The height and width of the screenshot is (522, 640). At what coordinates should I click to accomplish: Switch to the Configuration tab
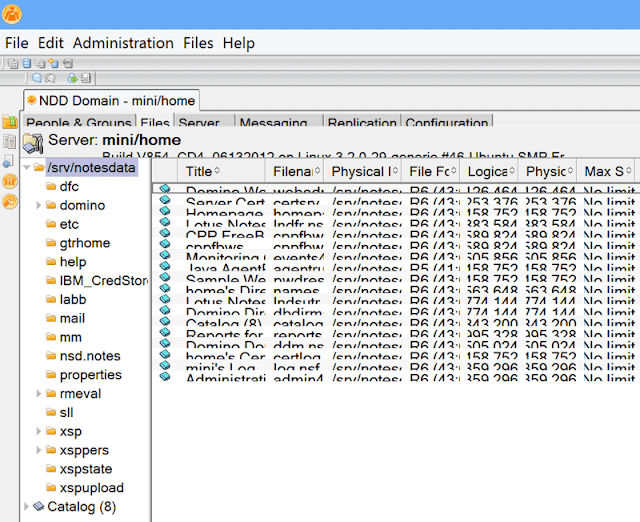coord(447,121)
